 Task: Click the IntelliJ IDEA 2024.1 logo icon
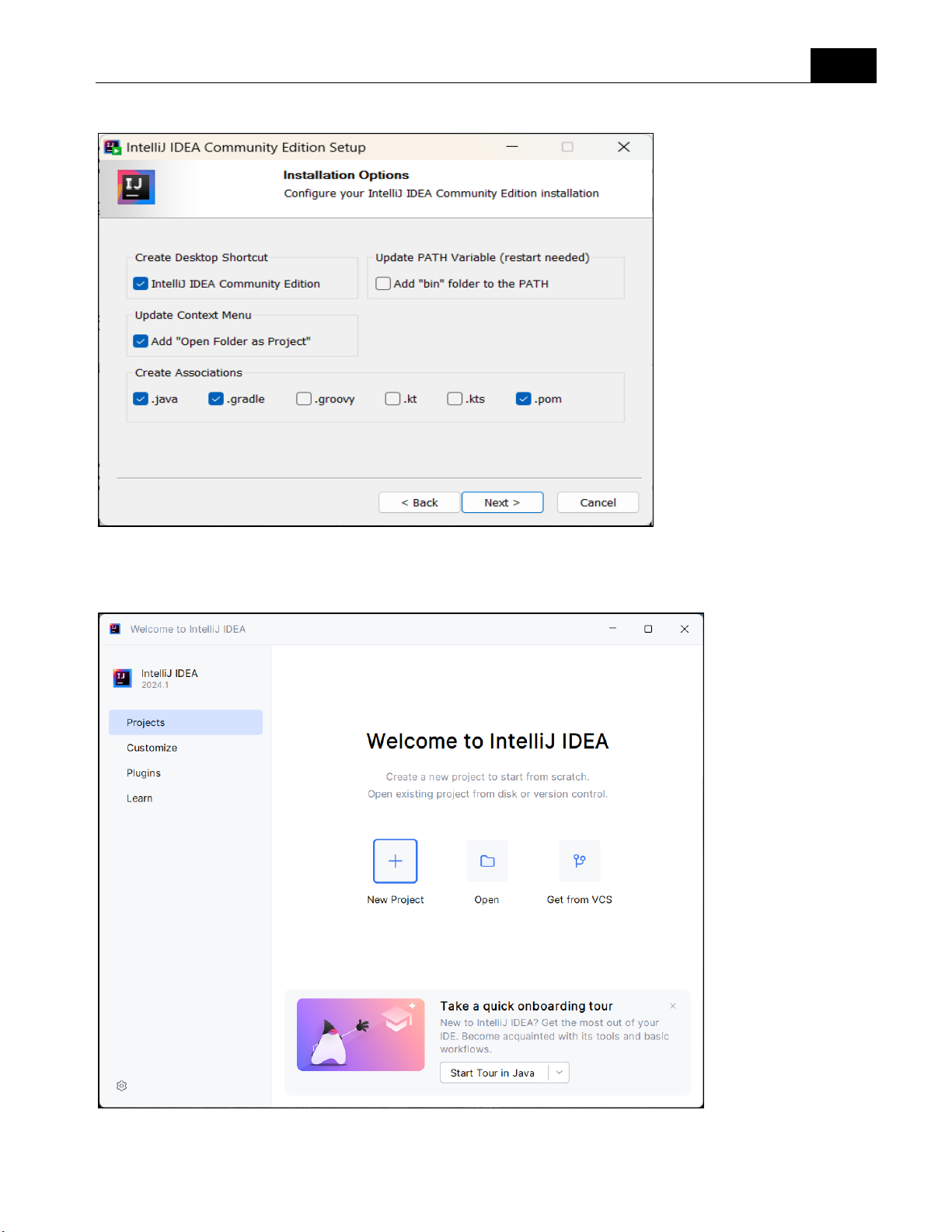[x=123, y=678]
